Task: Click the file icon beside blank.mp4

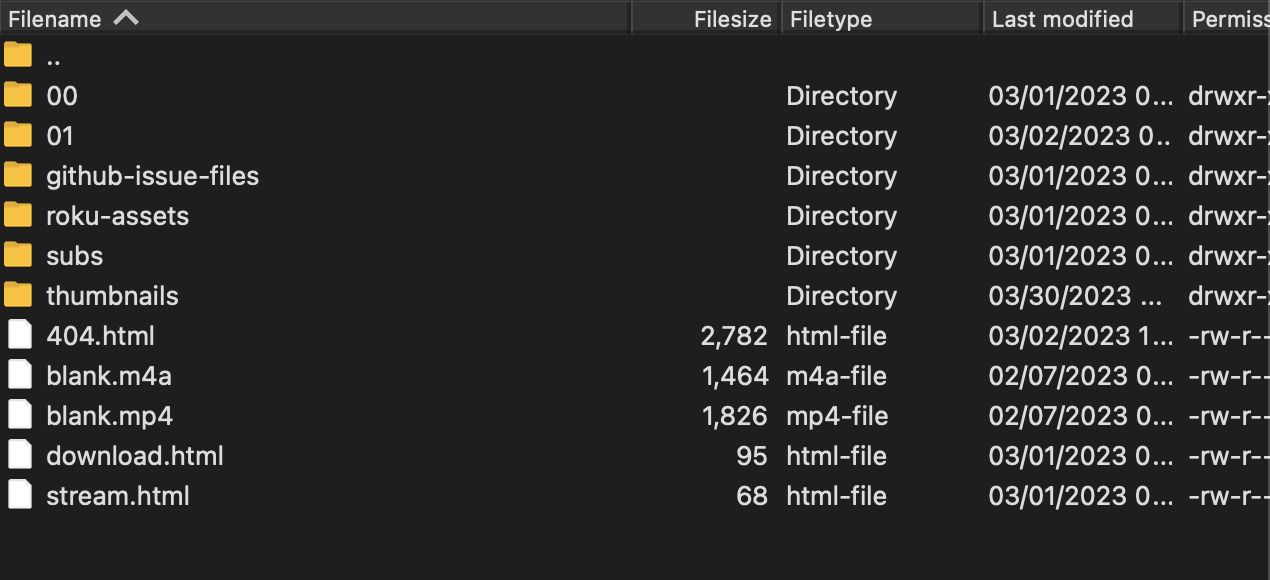Action: click(x=19, y=415)
